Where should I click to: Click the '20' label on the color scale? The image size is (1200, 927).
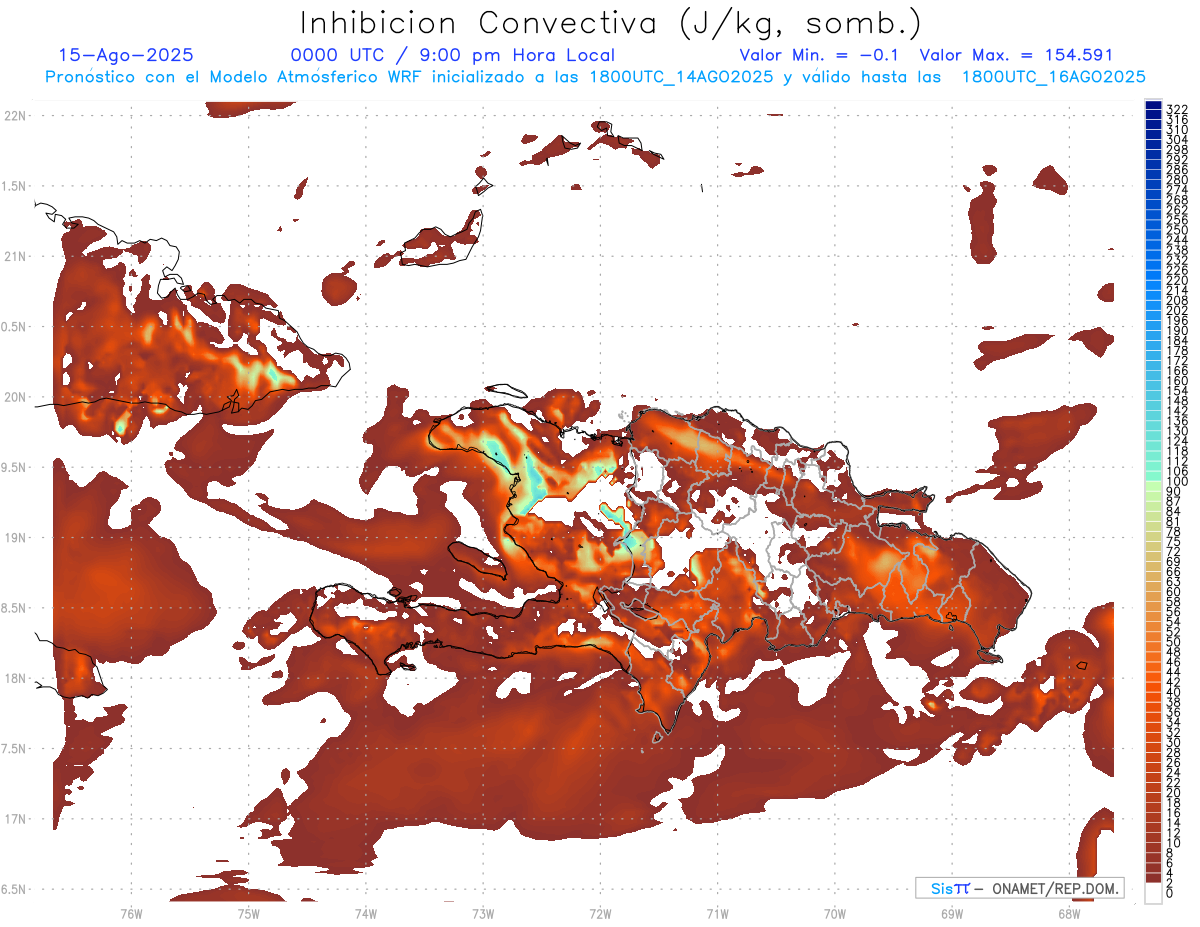(x=1173, y=793)
